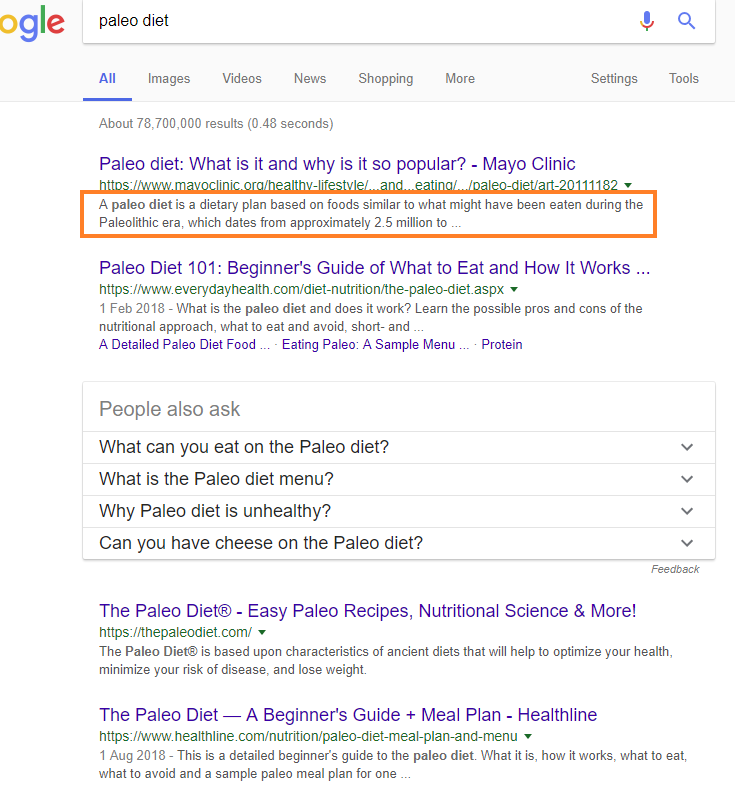This screenshot has width=735, height=796.
Task: Expand 'What can you eat on the Paleo diet?'
Action: (399, 447)
